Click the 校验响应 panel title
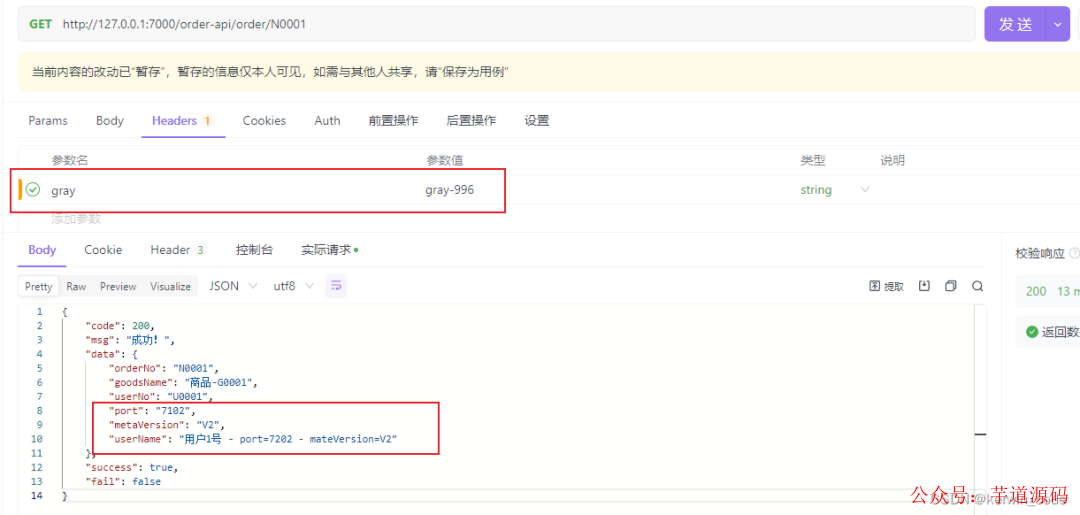This screenshot has width=1080, height=515. [x=1039, y=253]
